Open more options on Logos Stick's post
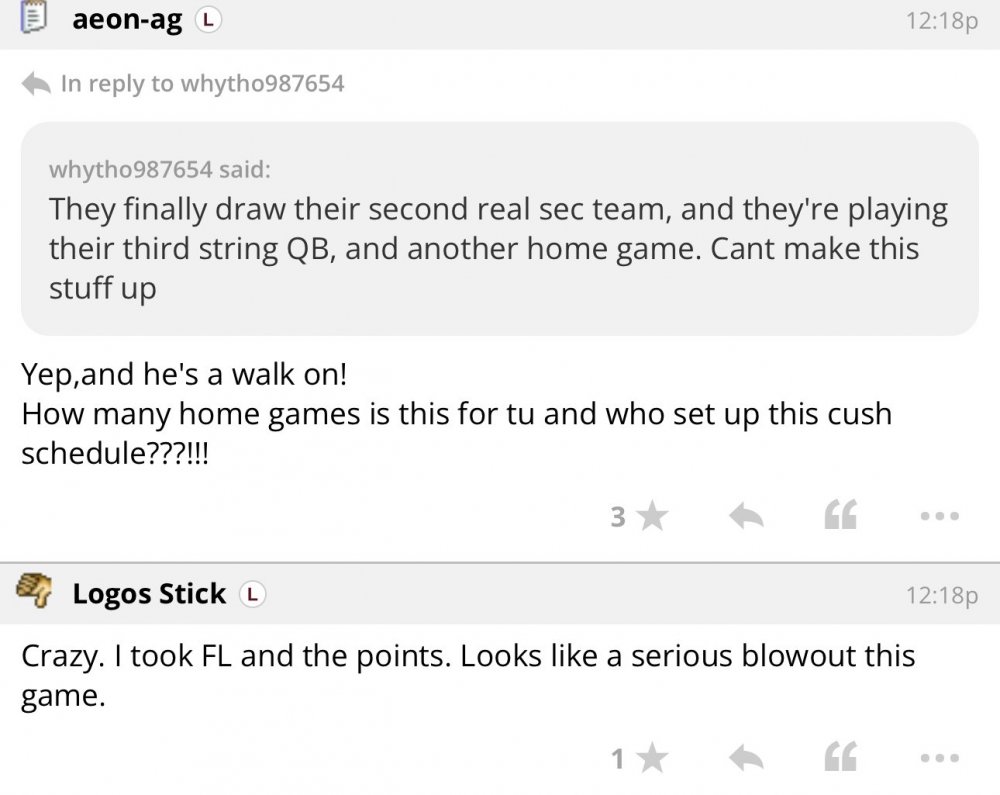Screen dimensions: 1000x795 tap(940, 759)
